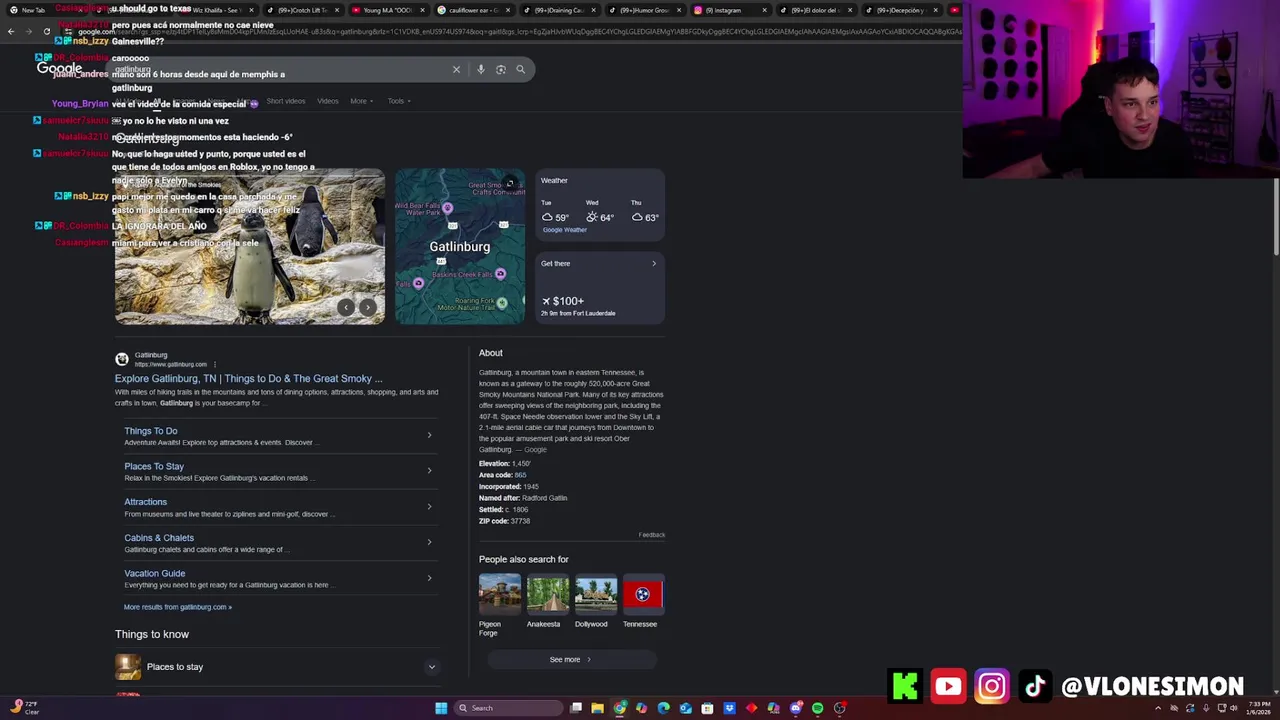Image resolution: width=1280 pixels, height=720 pixels.
Task: Click the page vertical scrollbar thumb
Action: click(1275, 216)
